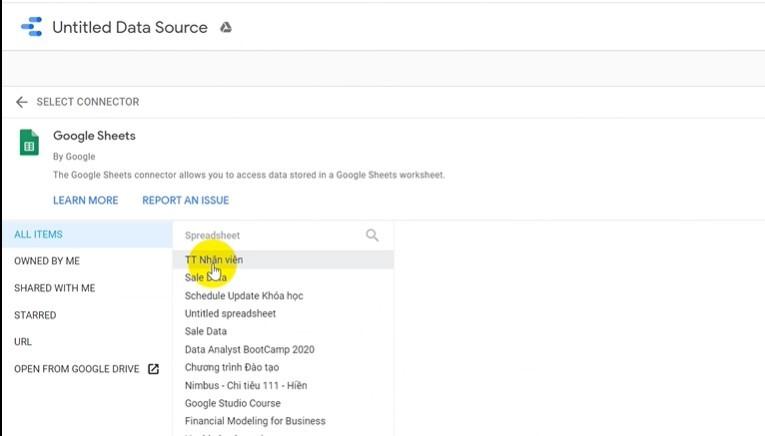Click the Report an Issue link
765x436 pixels.
185,200
